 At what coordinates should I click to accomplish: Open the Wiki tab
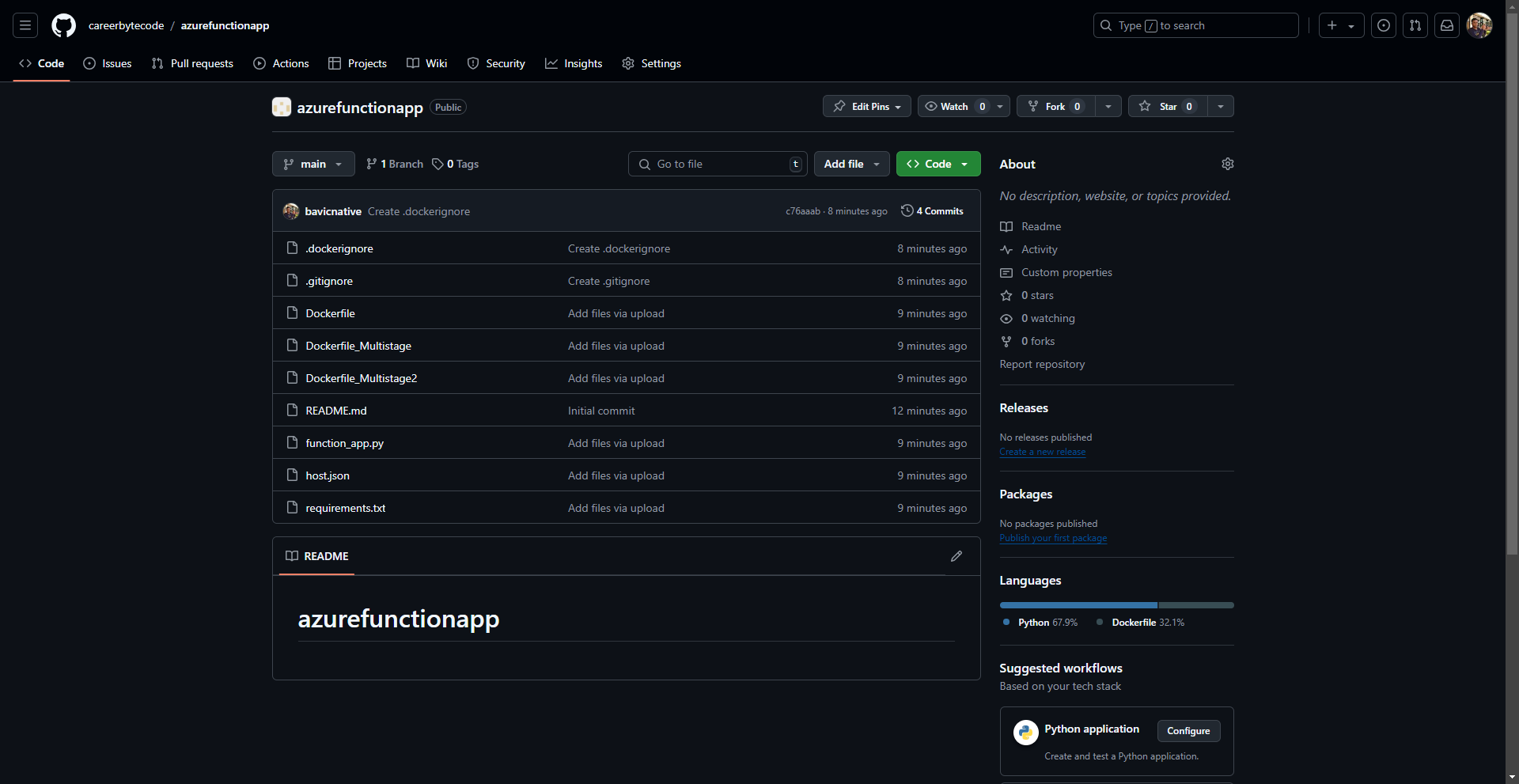[x=427, y=63]
